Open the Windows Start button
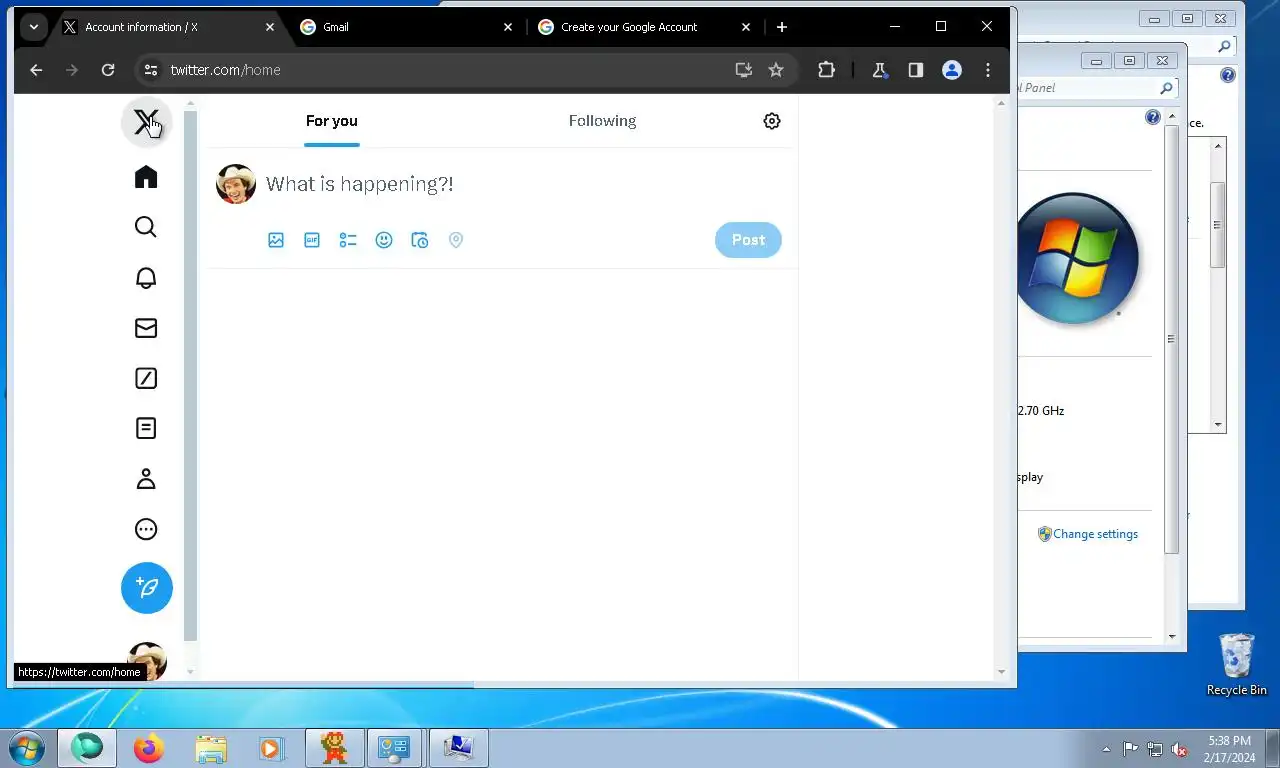 27,748
